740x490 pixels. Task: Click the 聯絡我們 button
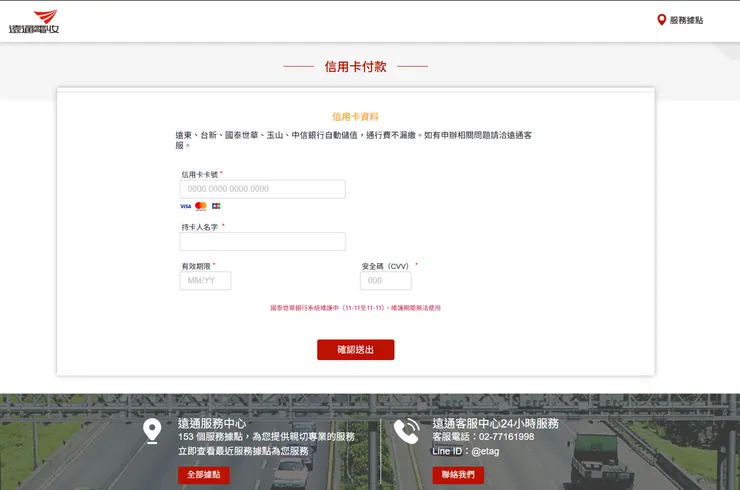(458, 475)
